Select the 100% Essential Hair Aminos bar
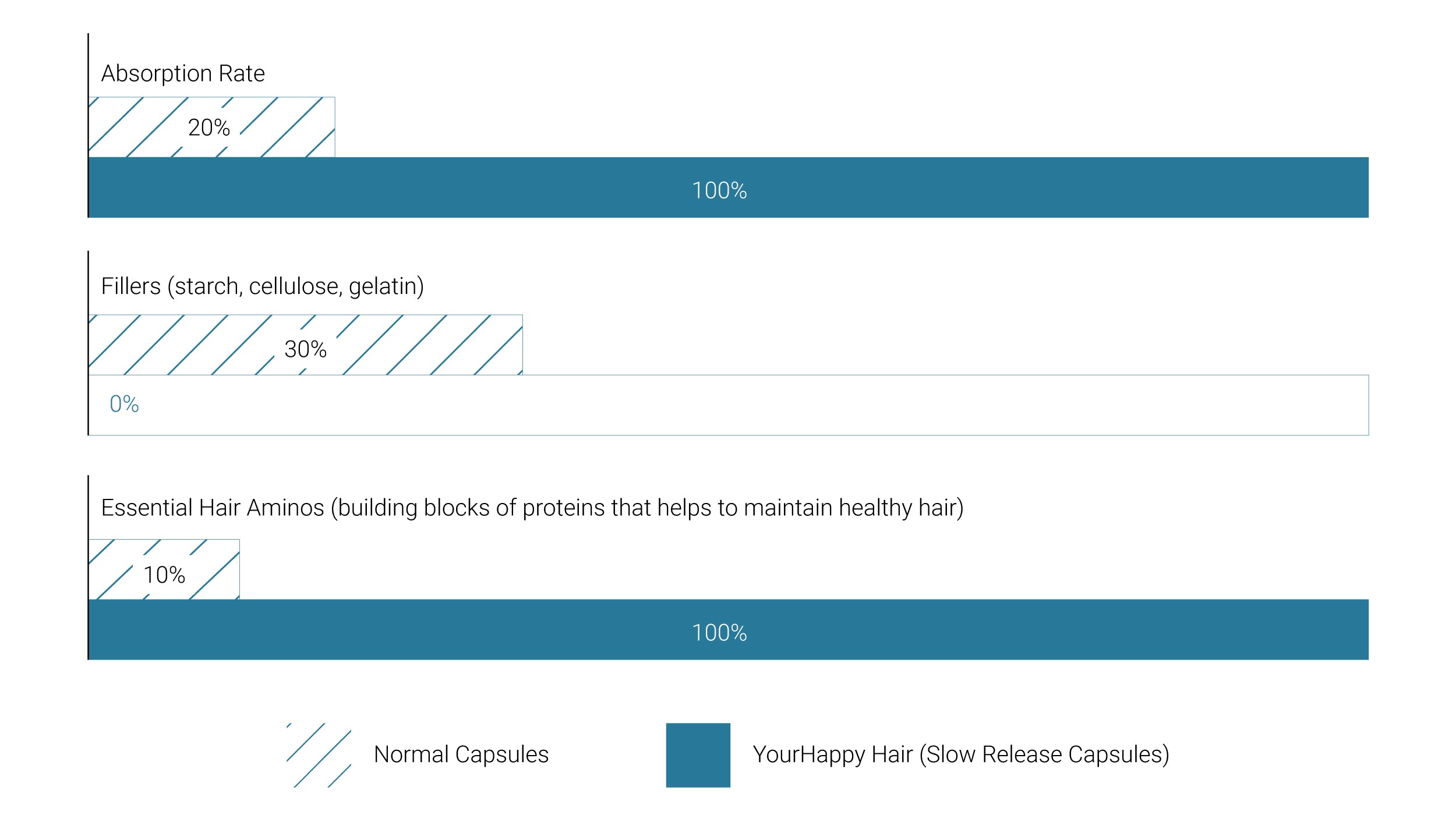 pos(728,629)
